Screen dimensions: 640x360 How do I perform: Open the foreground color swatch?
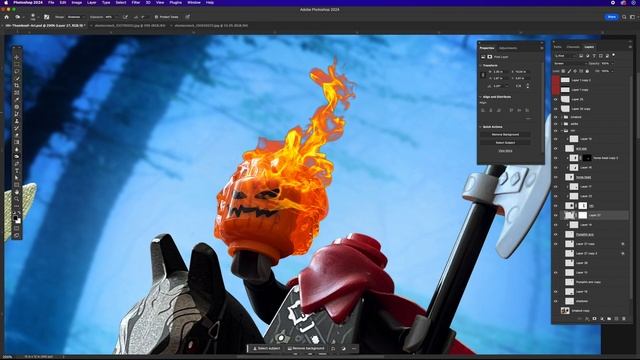tap(15, 217)
